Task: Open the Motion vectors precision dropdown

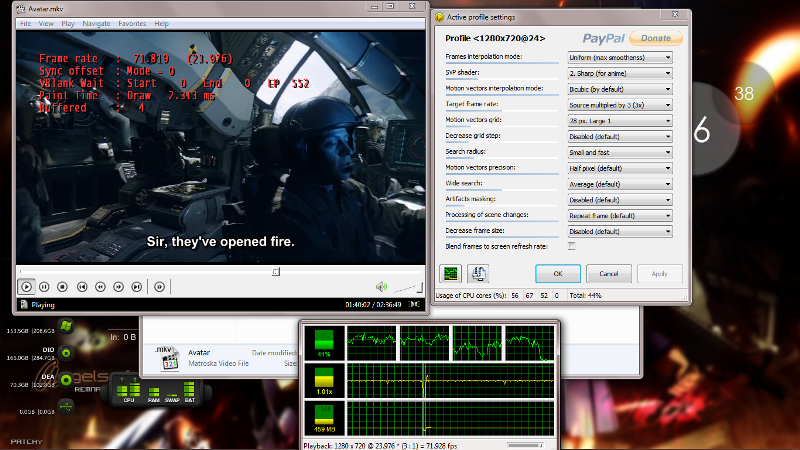Action: 620,168
